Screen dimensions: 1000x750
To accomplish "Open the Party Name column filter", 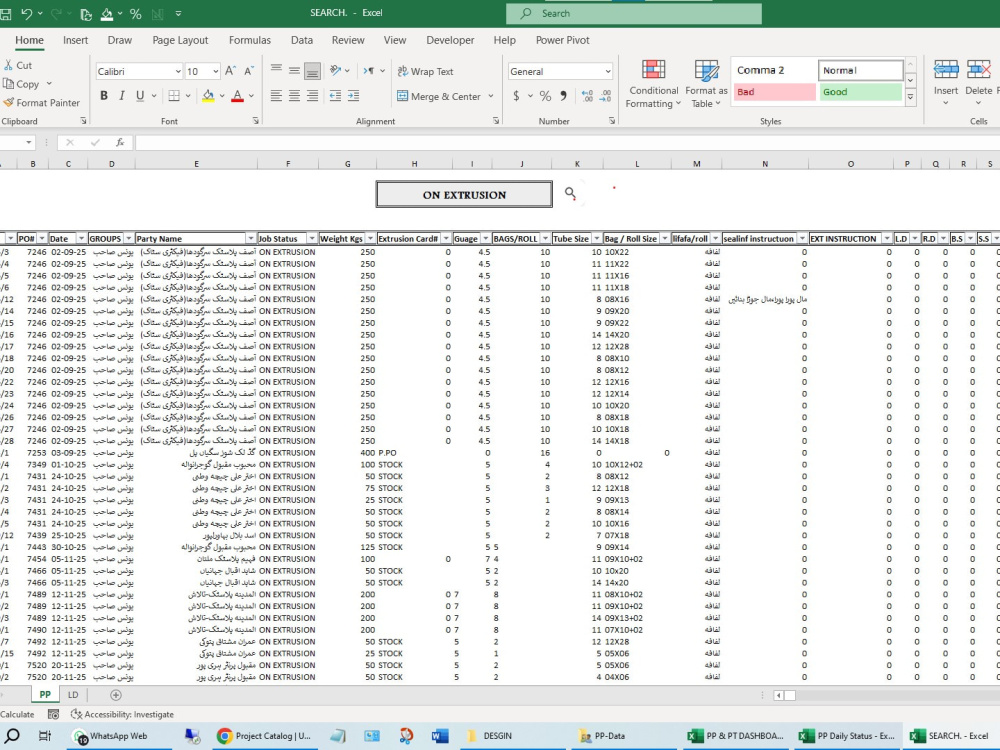I will (251, 239).
